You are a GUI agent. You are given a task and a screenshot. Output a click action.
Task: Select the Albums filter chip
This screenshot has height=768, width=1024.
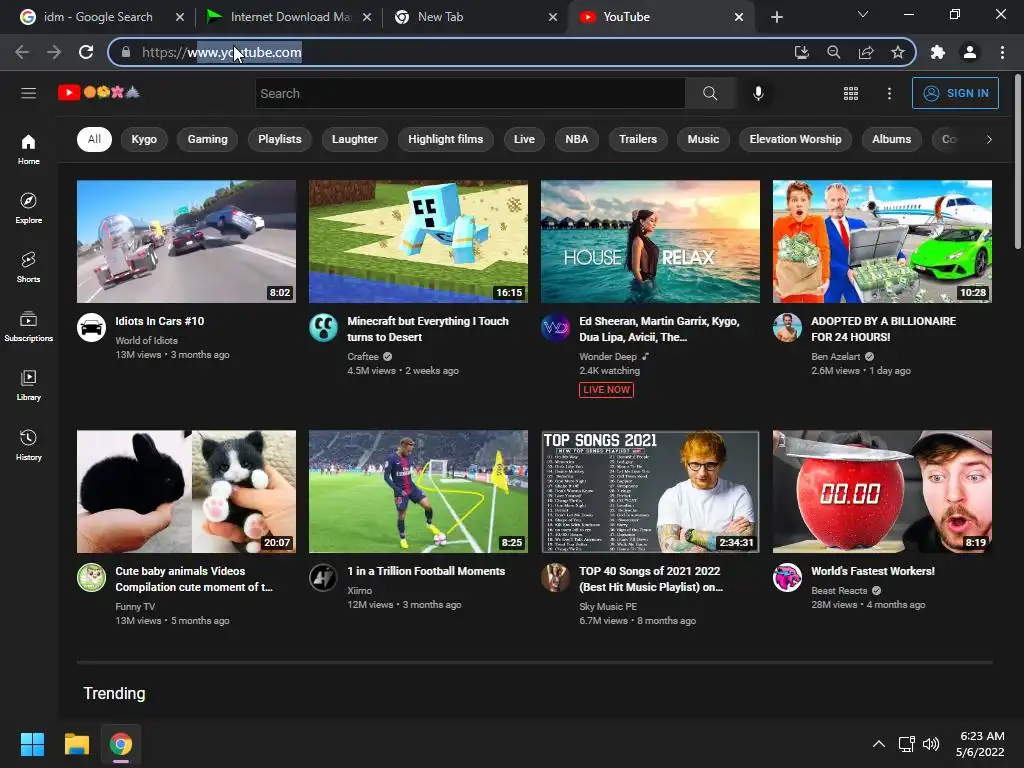pos(891,139)
